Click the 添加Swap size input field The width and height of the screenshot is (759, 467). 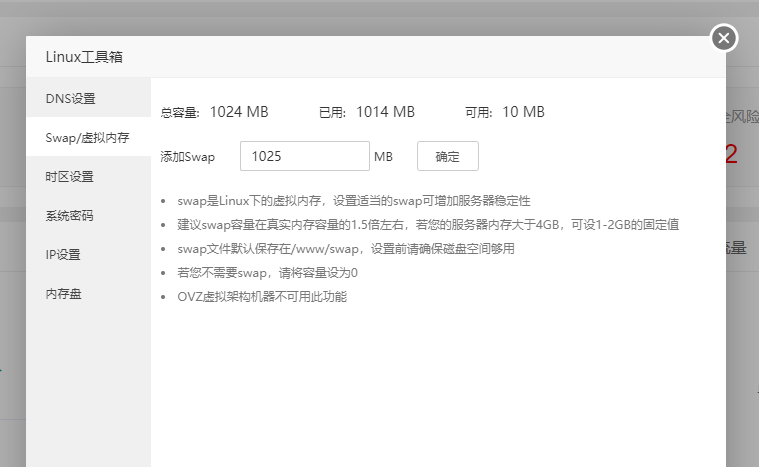[x=305, y=156]
